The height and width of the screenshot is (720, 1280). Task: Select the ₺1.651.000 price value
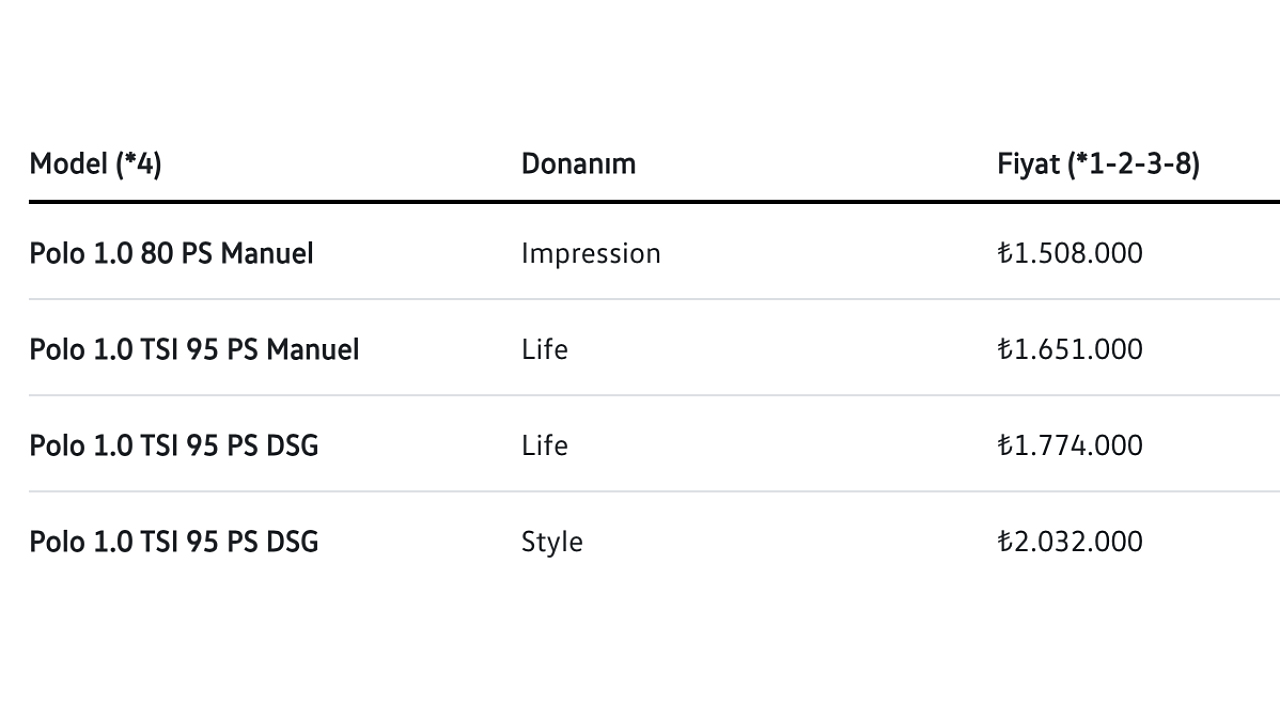(1069, 350)
